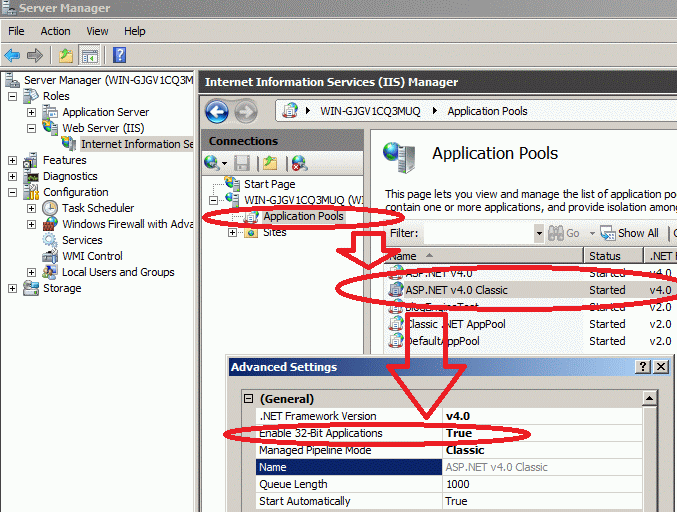Open the Filter dropdown arrow
This screenshot has height=512, width=677.
pyautogui.click(x=539, y=233)
